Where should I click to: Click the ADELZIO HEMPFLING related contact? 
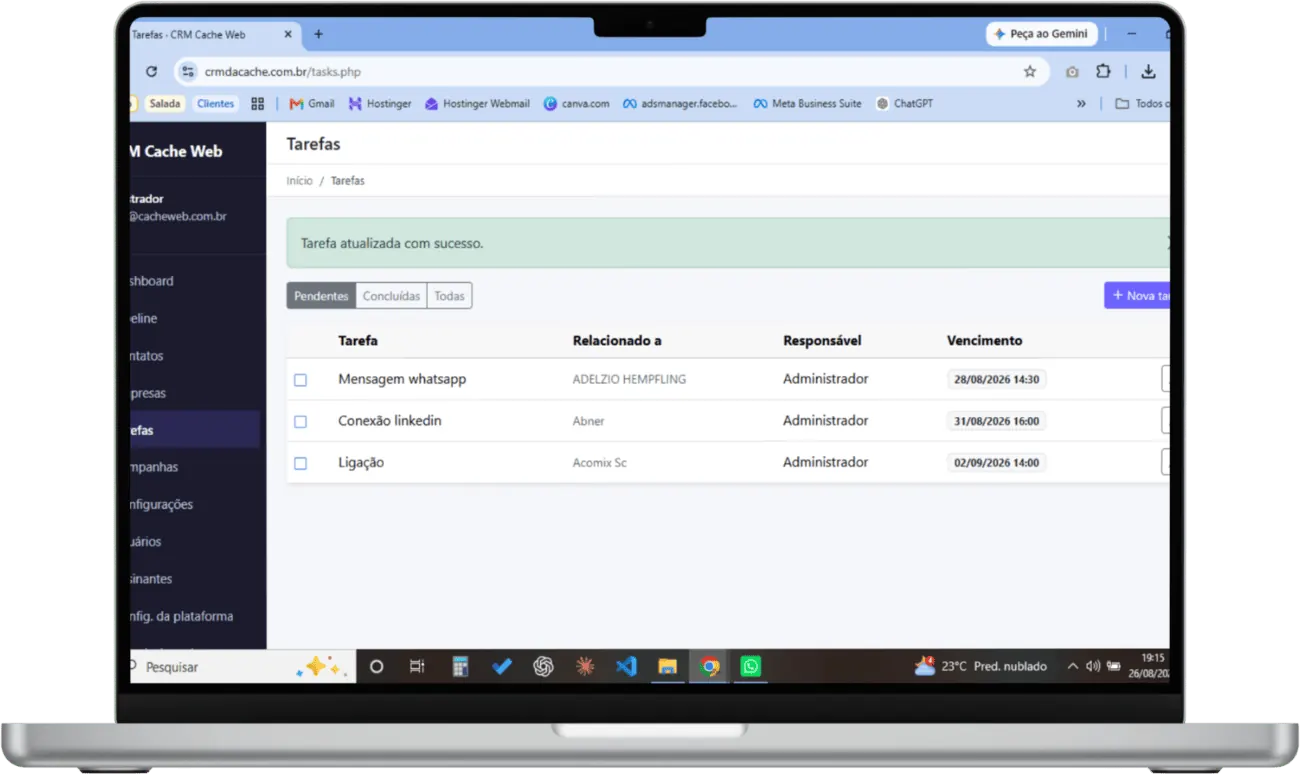(x=629, y=380)
